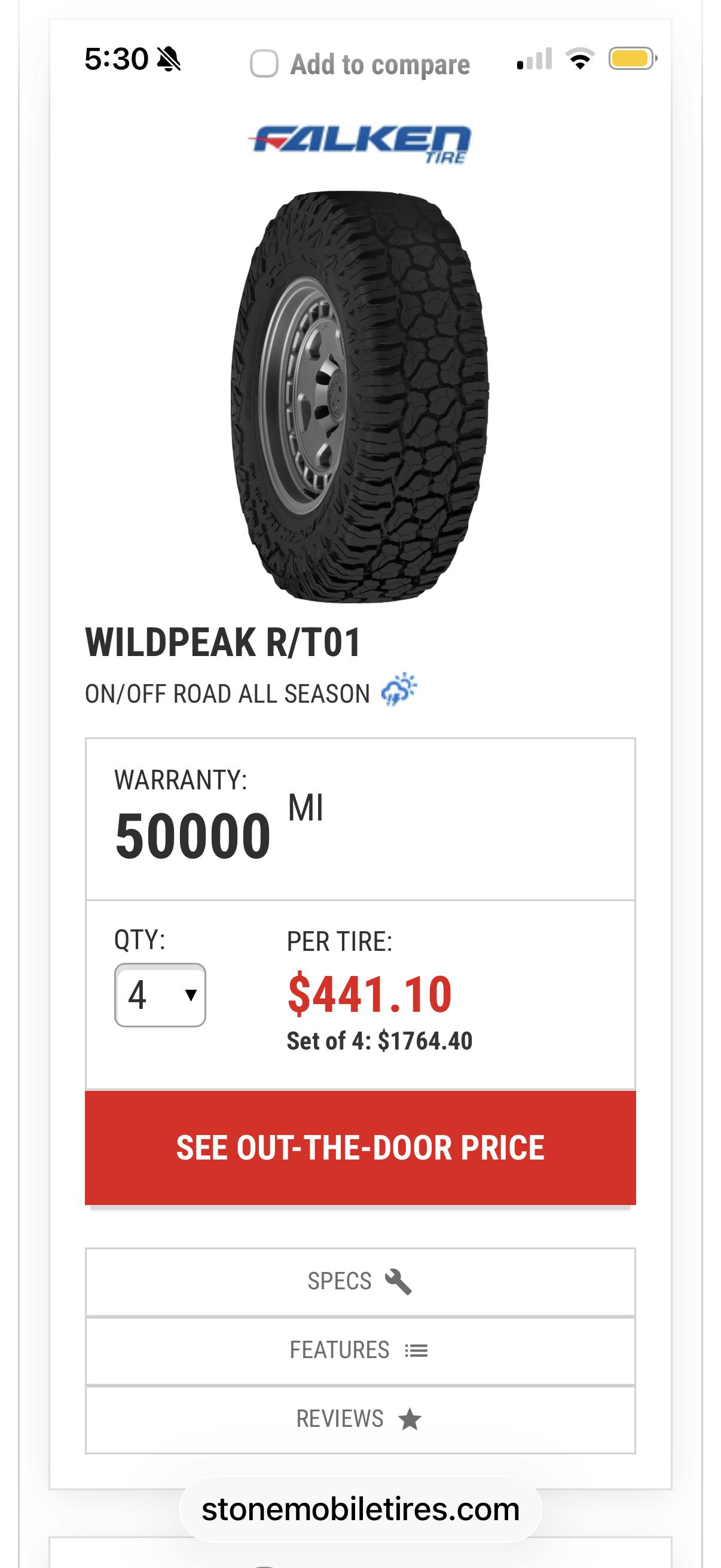Click the Features list icon

(416, 1351)
